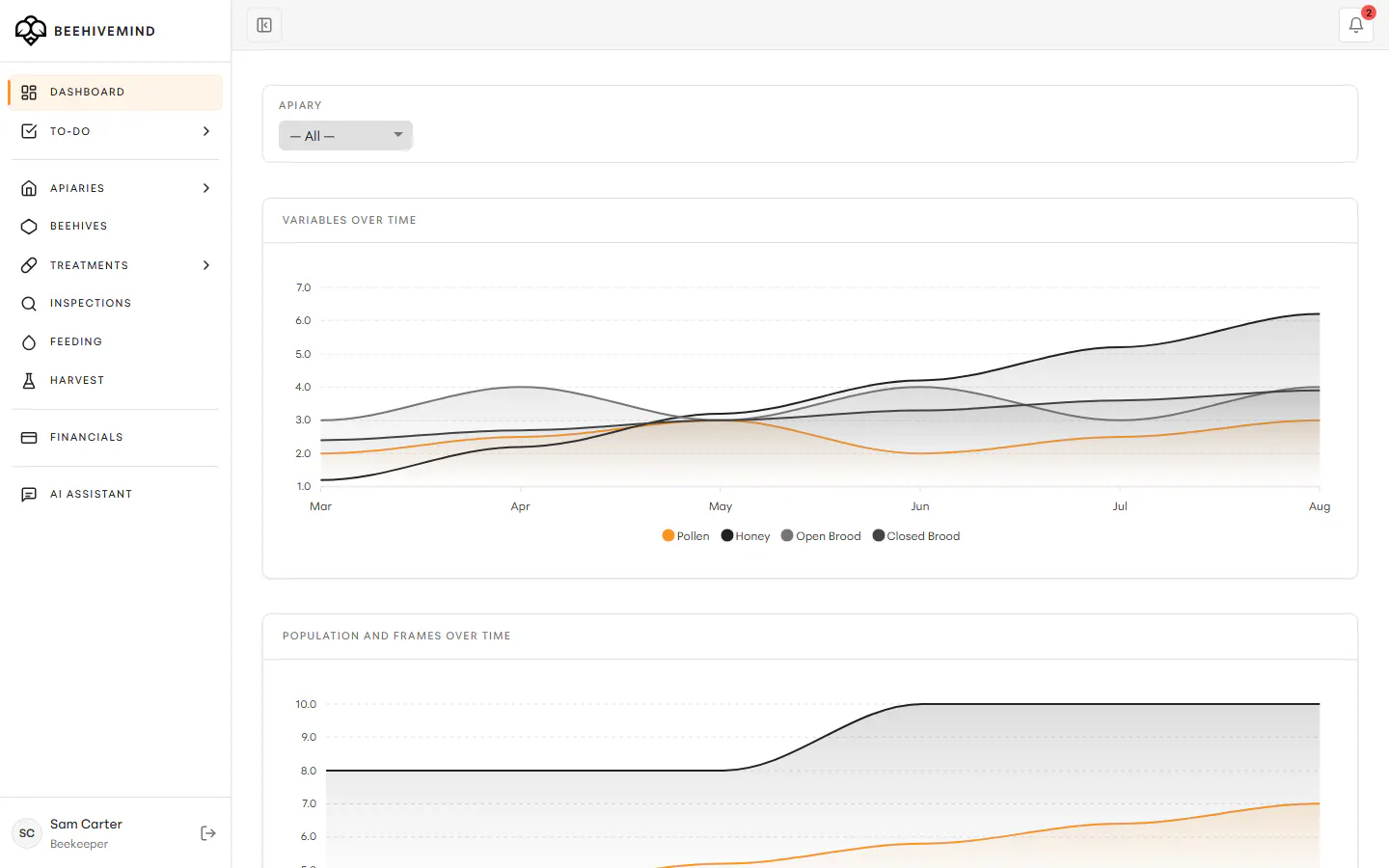Click the red notification count badge

click(x=1368, y=13)
